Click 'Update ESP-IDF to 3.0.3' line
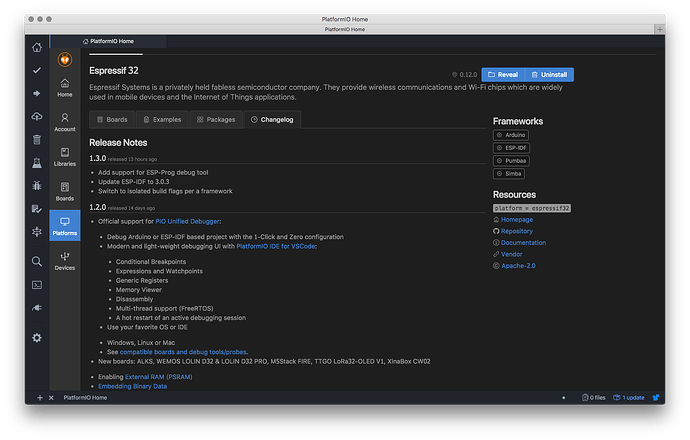690x440 pixels. pyautogui.click(x=134, y=182)
